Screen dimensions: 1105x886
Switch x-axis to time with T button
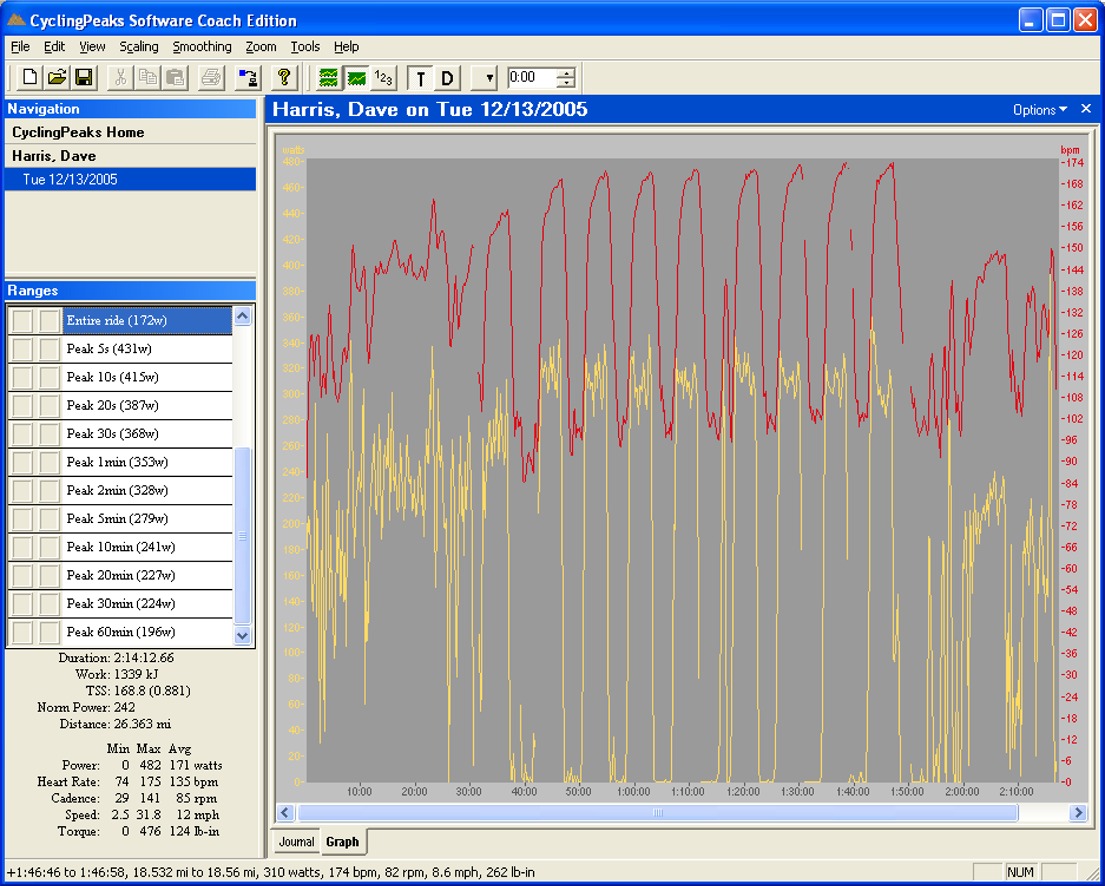click(x=420, y=78)
